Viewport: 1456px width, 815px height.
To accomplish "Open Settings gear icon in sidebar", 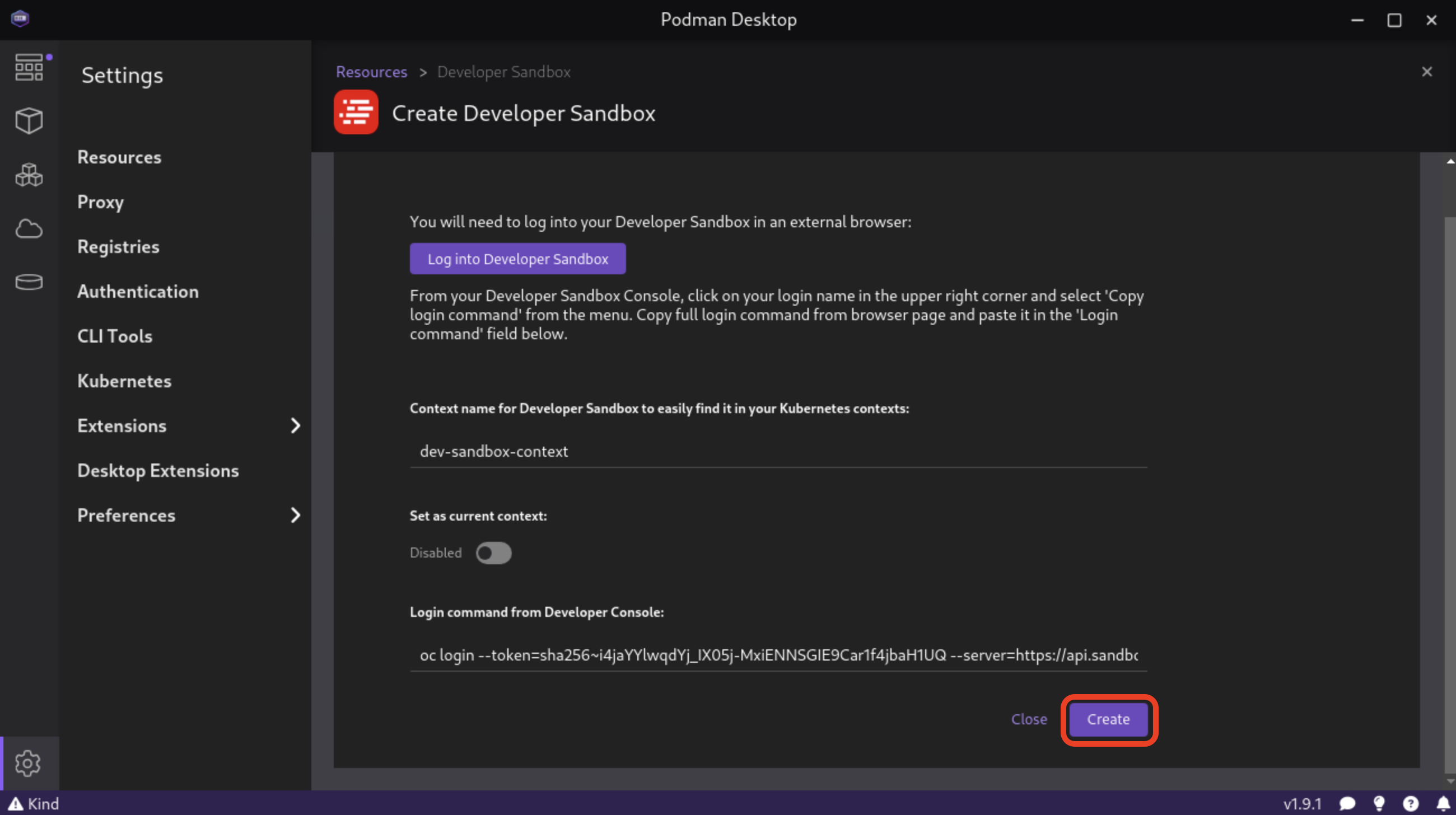I will point(27,763).
